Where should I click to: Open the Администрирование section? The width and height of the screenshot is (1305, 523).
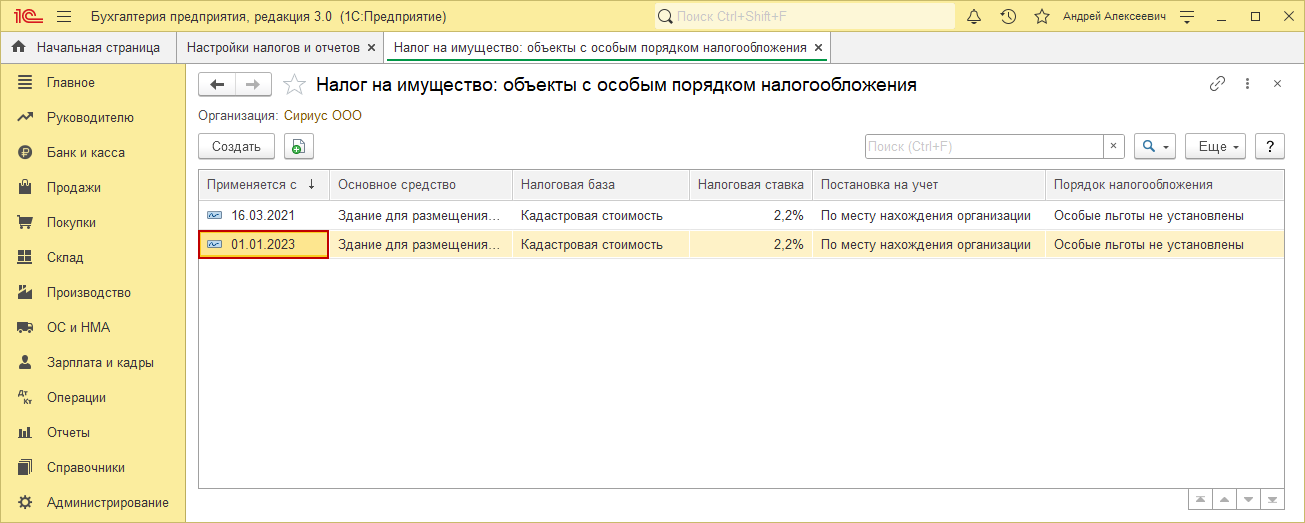[107, 502]
